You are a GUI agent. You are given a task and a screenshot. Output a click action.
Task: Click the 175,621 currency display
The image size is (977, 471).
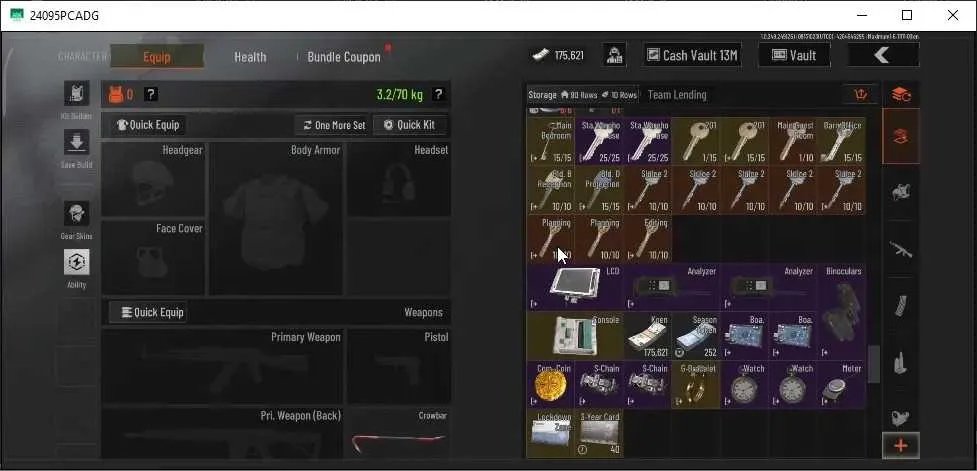coord(560,55)
